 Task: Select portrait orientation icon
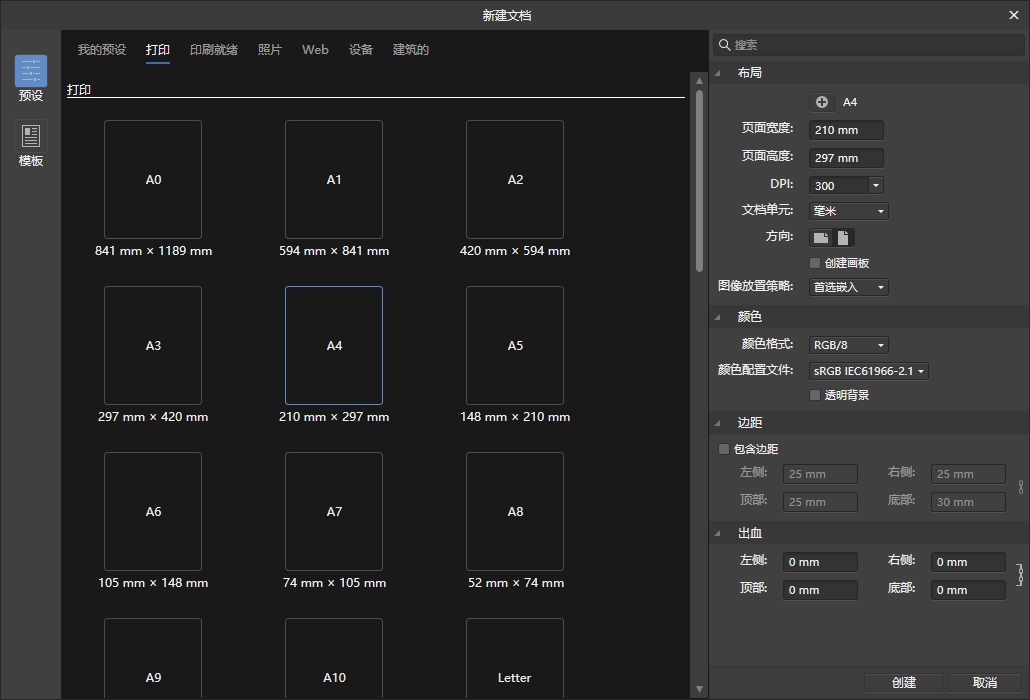[x=843, y=238]
